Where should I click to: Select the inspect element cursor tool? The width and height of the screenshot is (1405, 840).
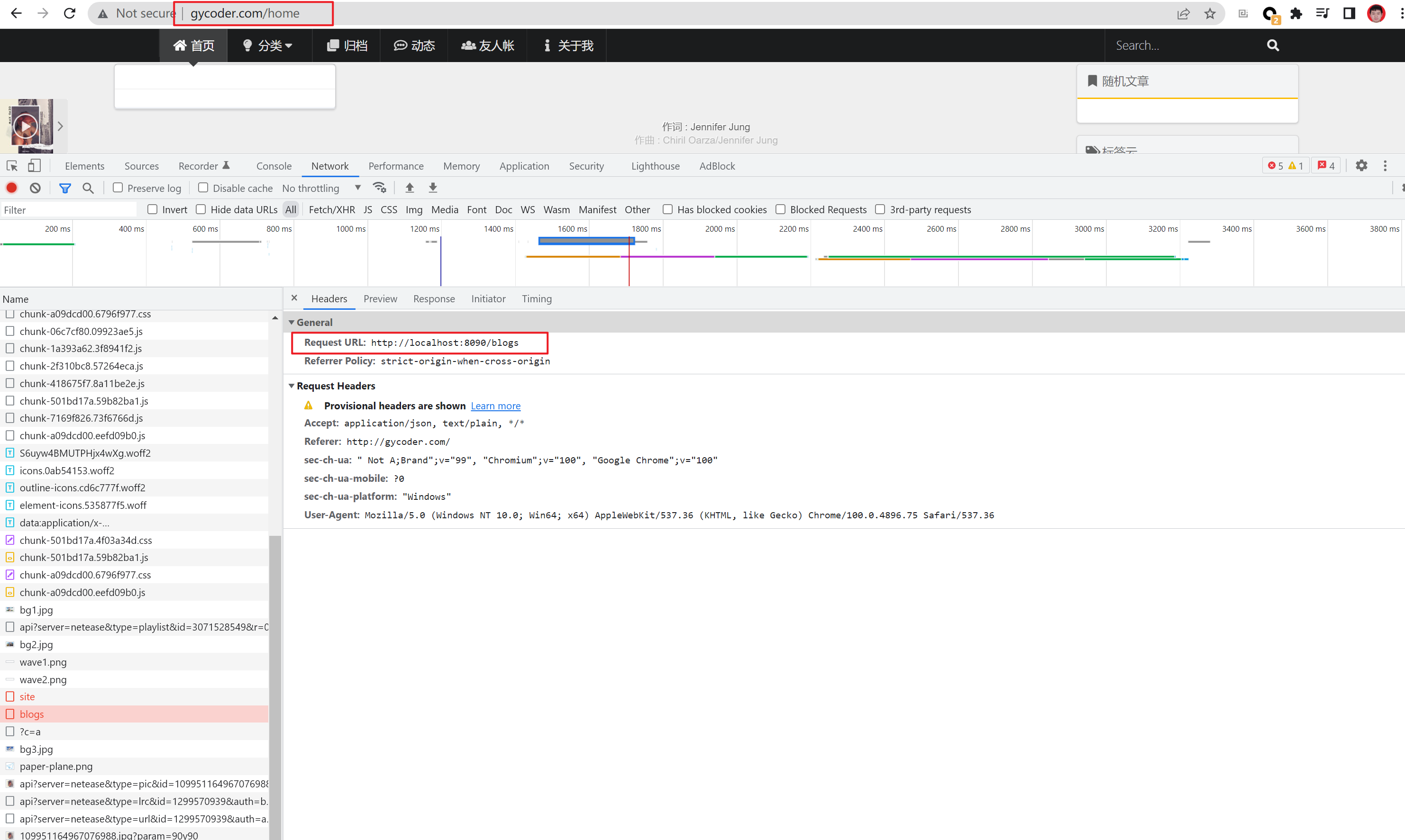pos(11,165)
